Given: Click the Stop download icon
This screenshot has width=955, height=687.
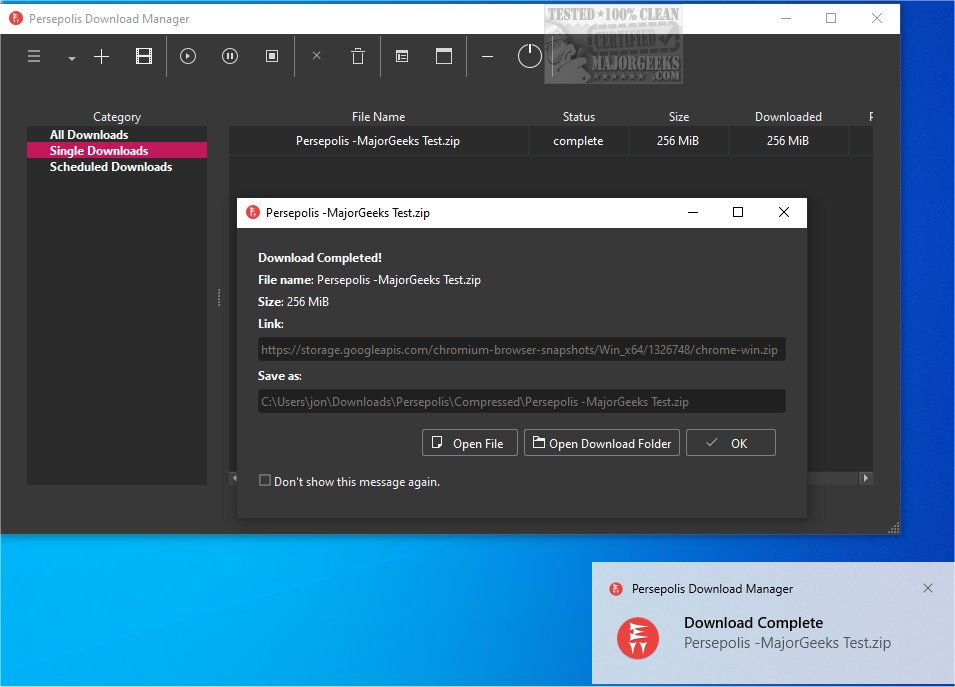Looking at the screenshot, I should click(x=271, y=56).
